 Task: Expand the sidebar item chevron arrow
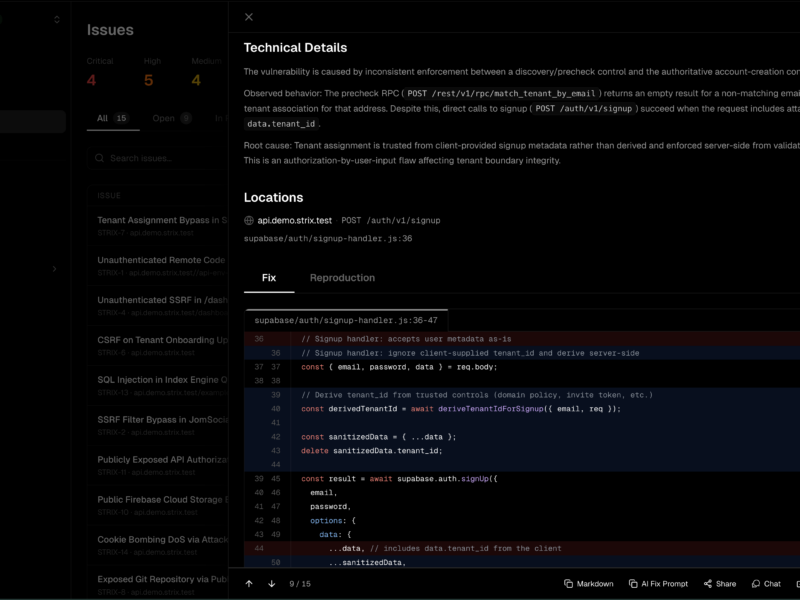[x=54, y=268]
